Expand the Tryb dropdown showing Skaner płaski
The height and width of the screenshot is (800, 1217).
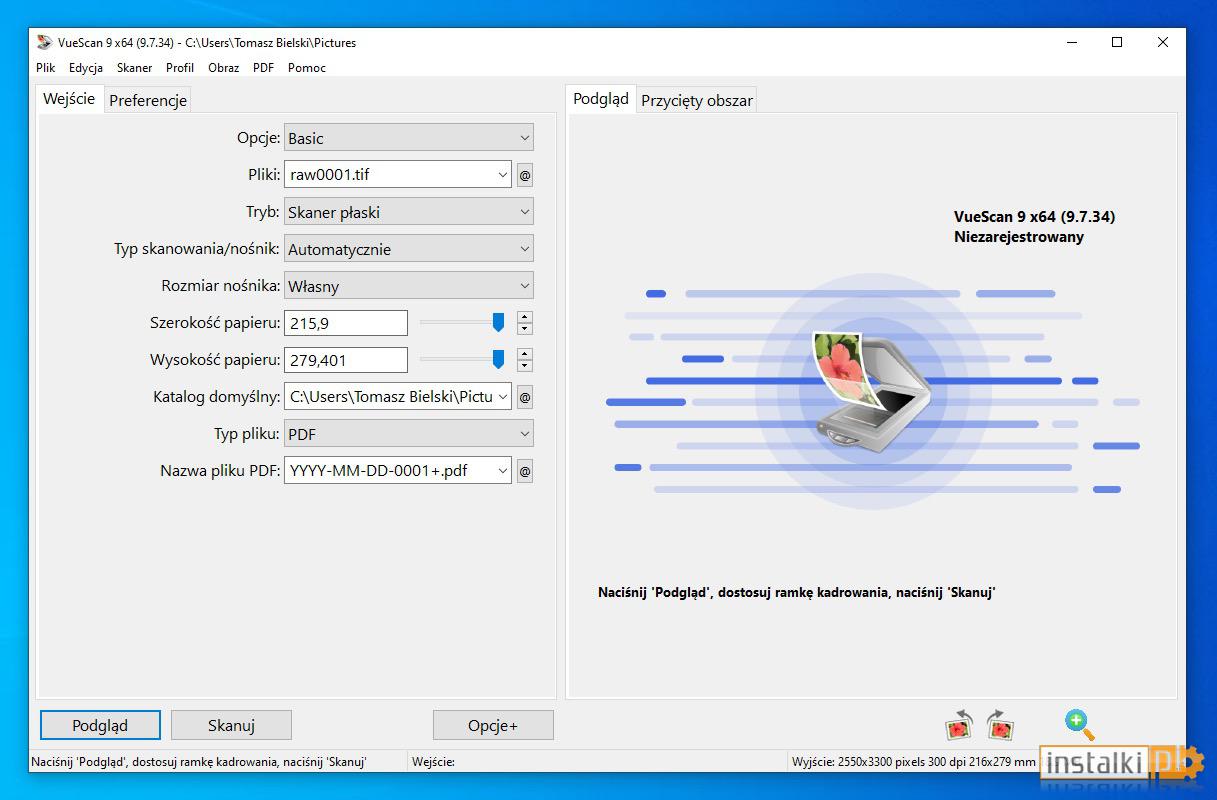(409, 212)
